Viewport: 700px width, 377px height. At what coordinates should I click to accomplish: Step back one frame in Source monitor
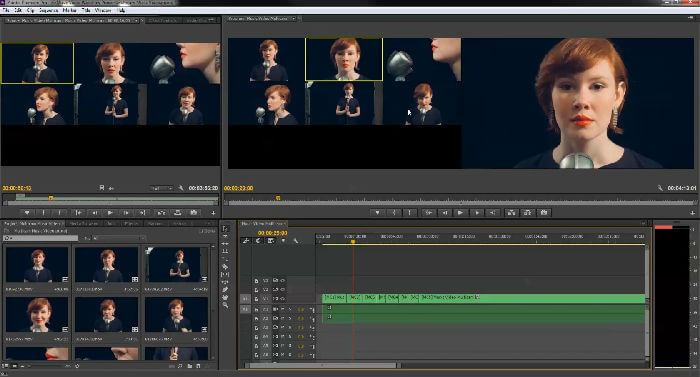point(94,213)
